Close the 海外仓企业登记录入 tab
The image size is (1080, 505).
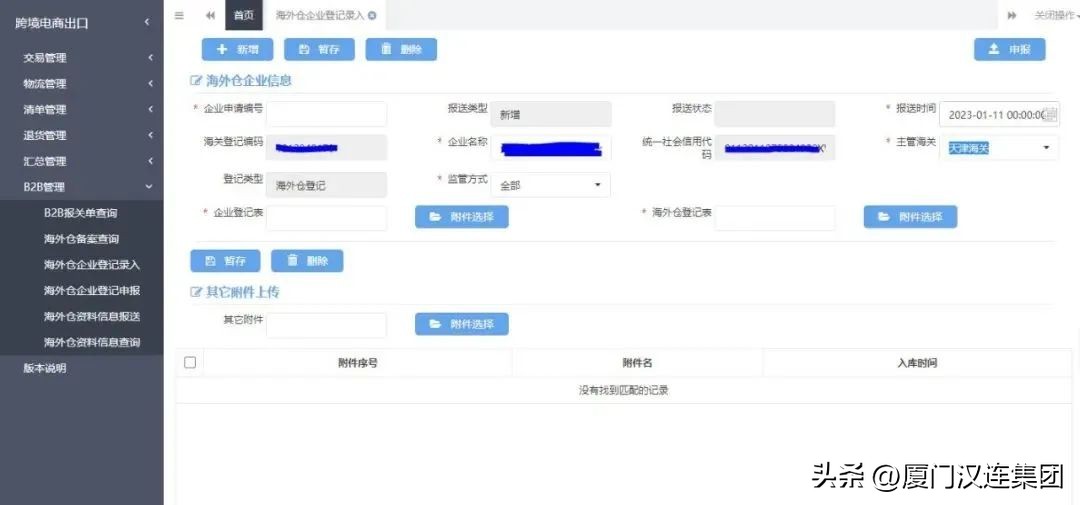[372, 16]
